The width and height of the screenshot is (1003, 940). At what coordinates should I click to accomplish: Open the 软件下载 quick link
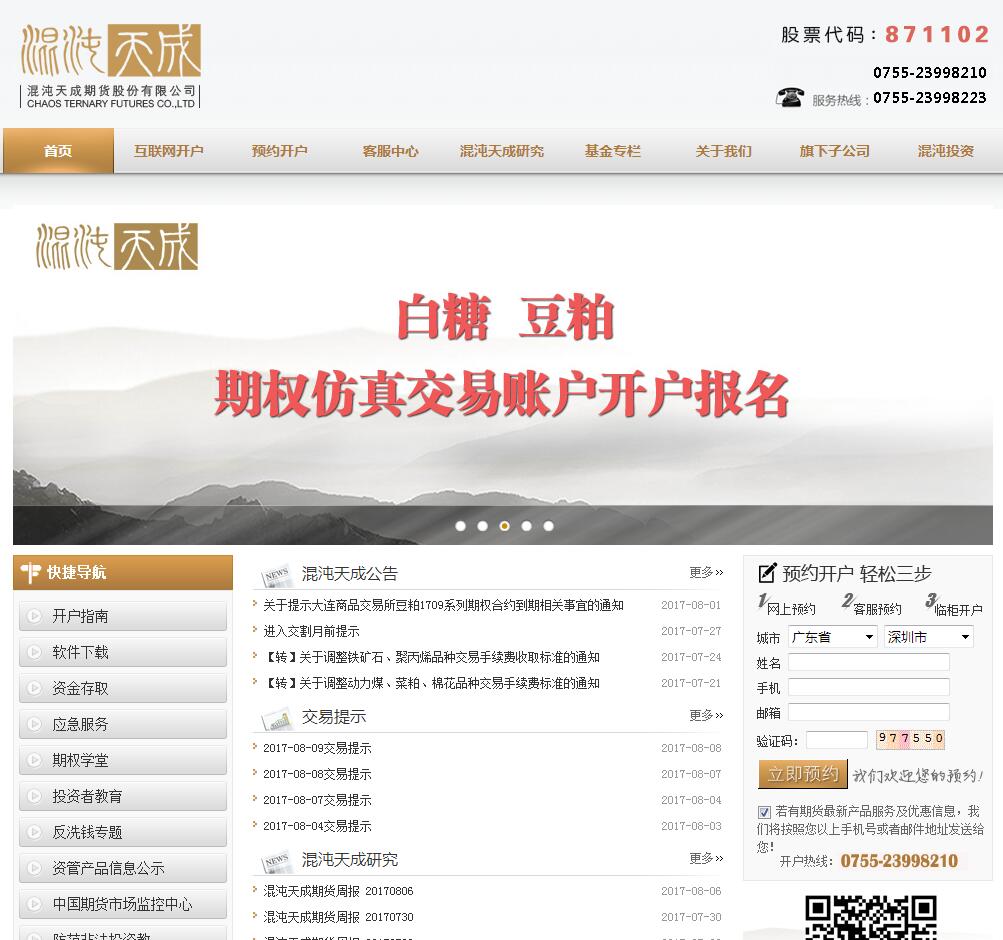pos(123,652)
